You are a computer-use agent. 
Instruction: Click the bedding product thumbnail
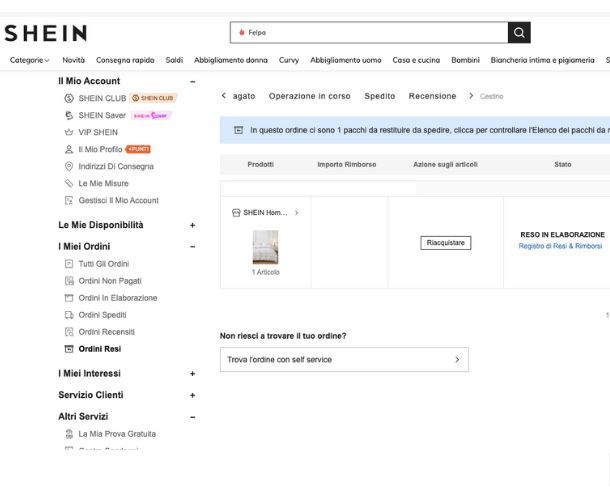(265, 247)
